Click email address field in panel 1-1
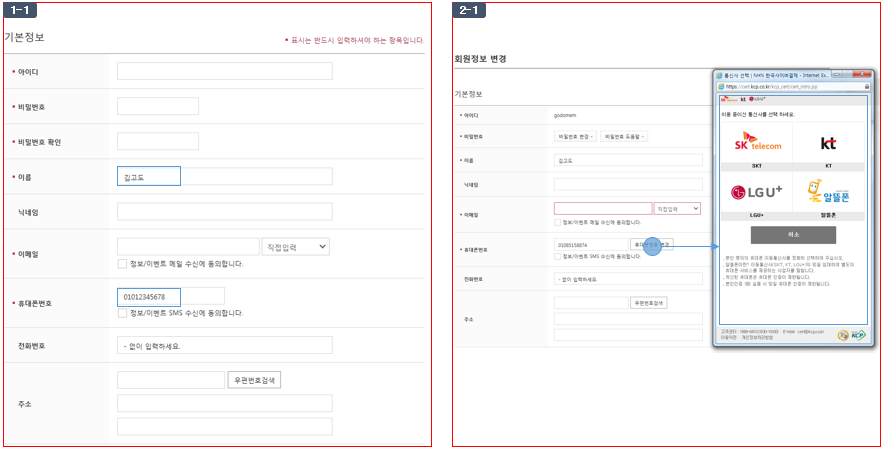 [x=188, y=246]
